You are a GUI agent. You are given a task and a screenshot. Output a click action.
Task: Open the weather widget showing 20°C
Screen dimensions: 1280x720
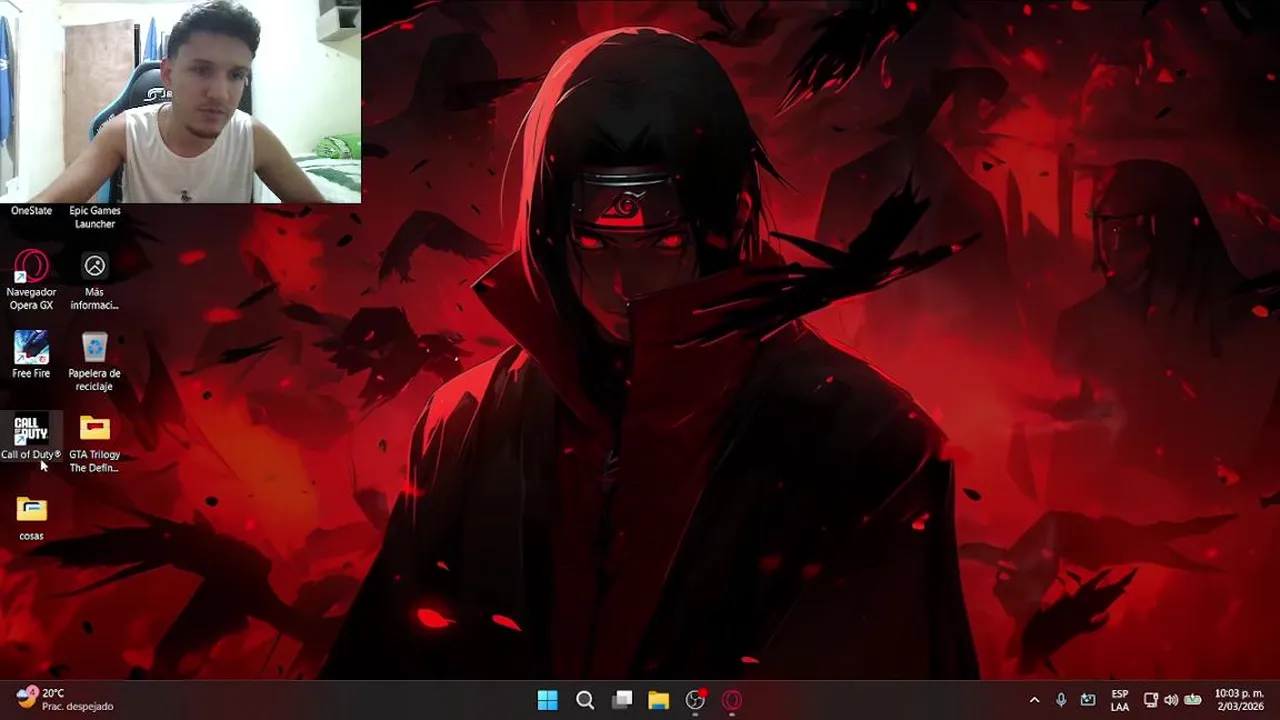(x=65, y=699)
